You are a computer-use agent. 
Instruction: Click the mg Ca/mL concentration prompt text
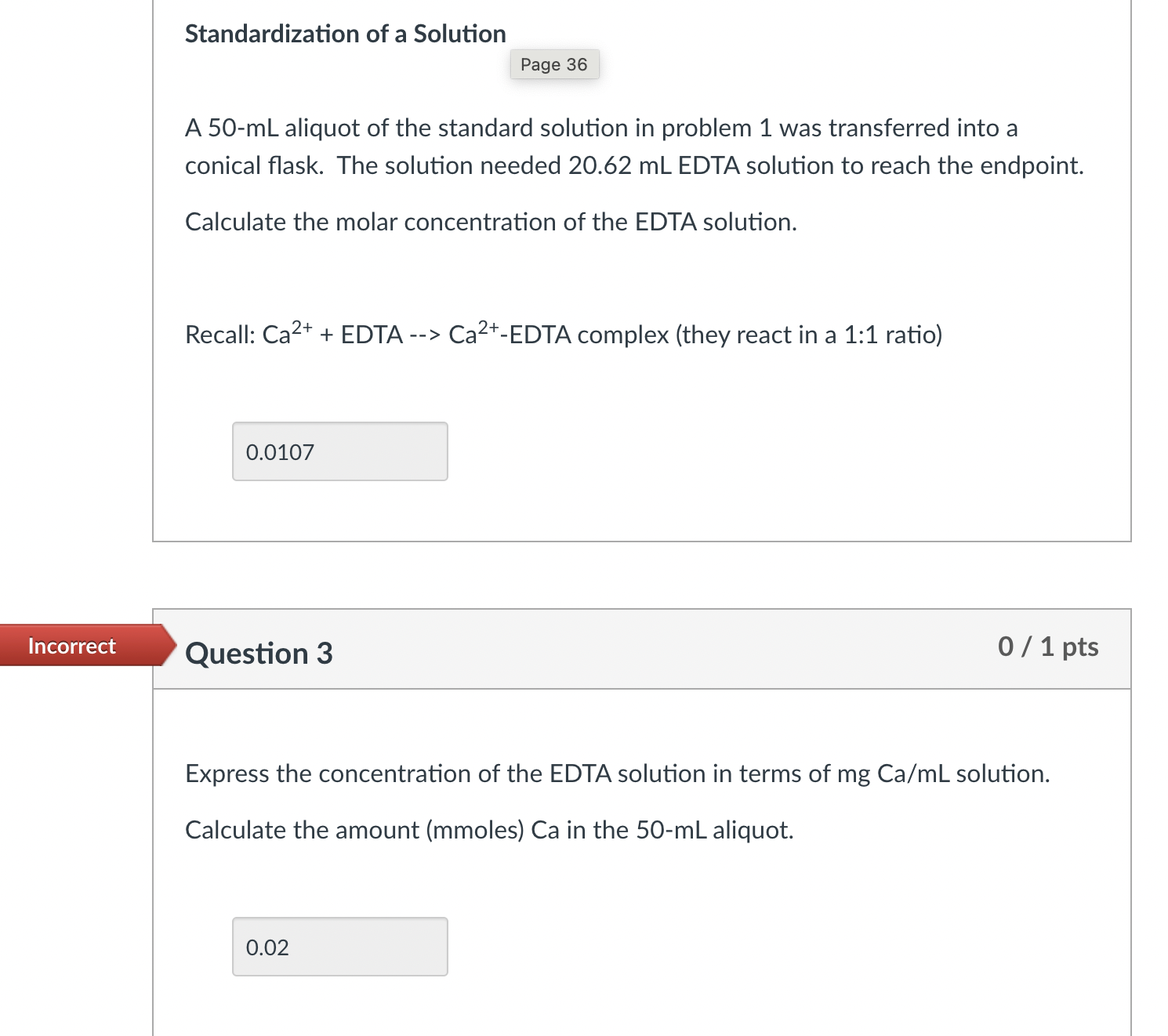coord(618,773)
